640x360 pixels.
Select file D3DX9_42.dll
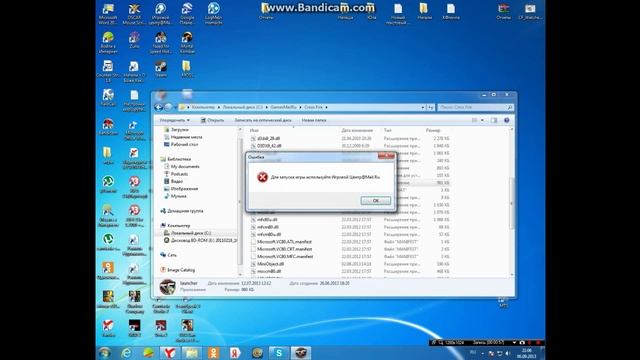(x=269, y=146)
